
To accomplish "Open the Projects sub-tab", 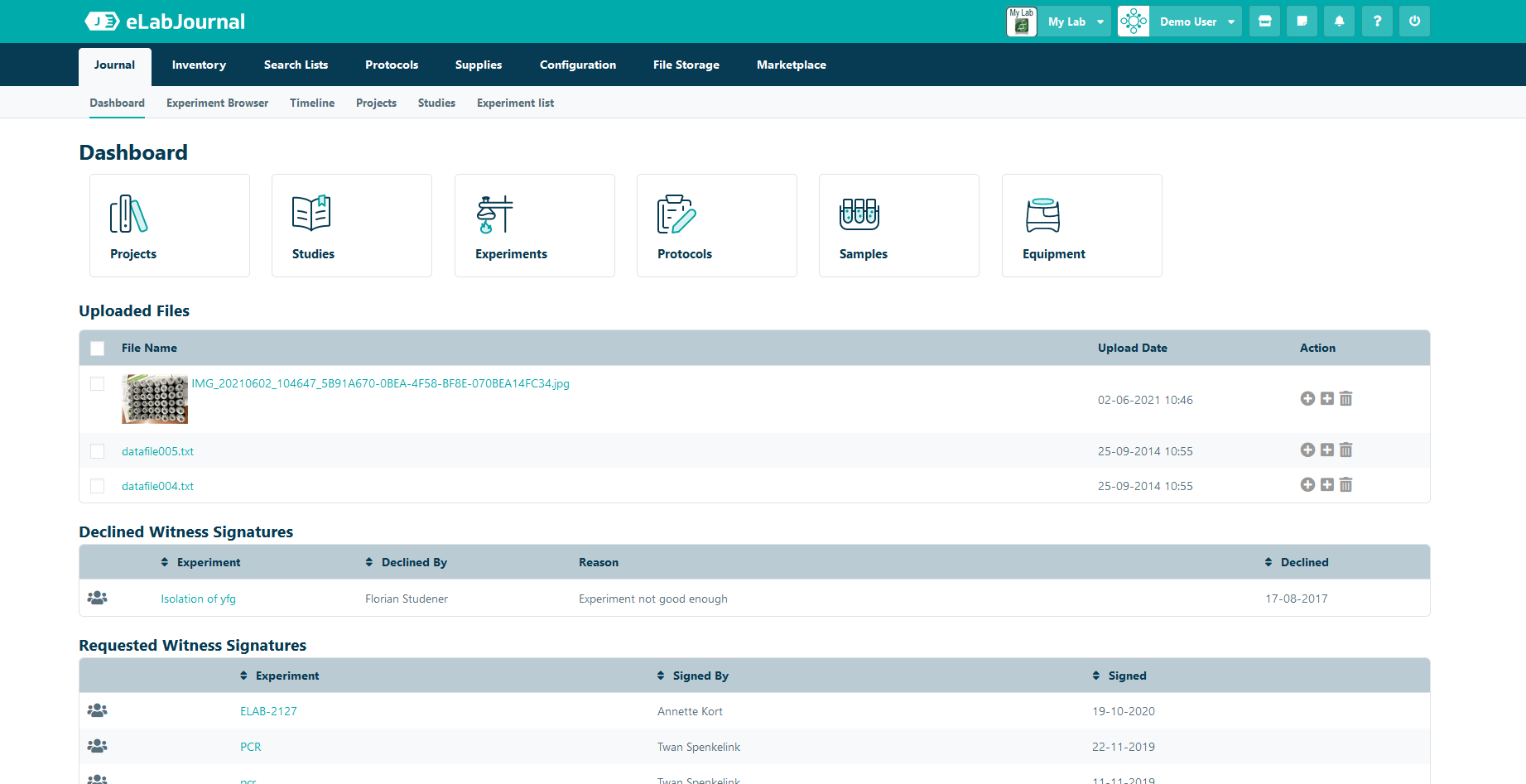I will click(376, 103).
